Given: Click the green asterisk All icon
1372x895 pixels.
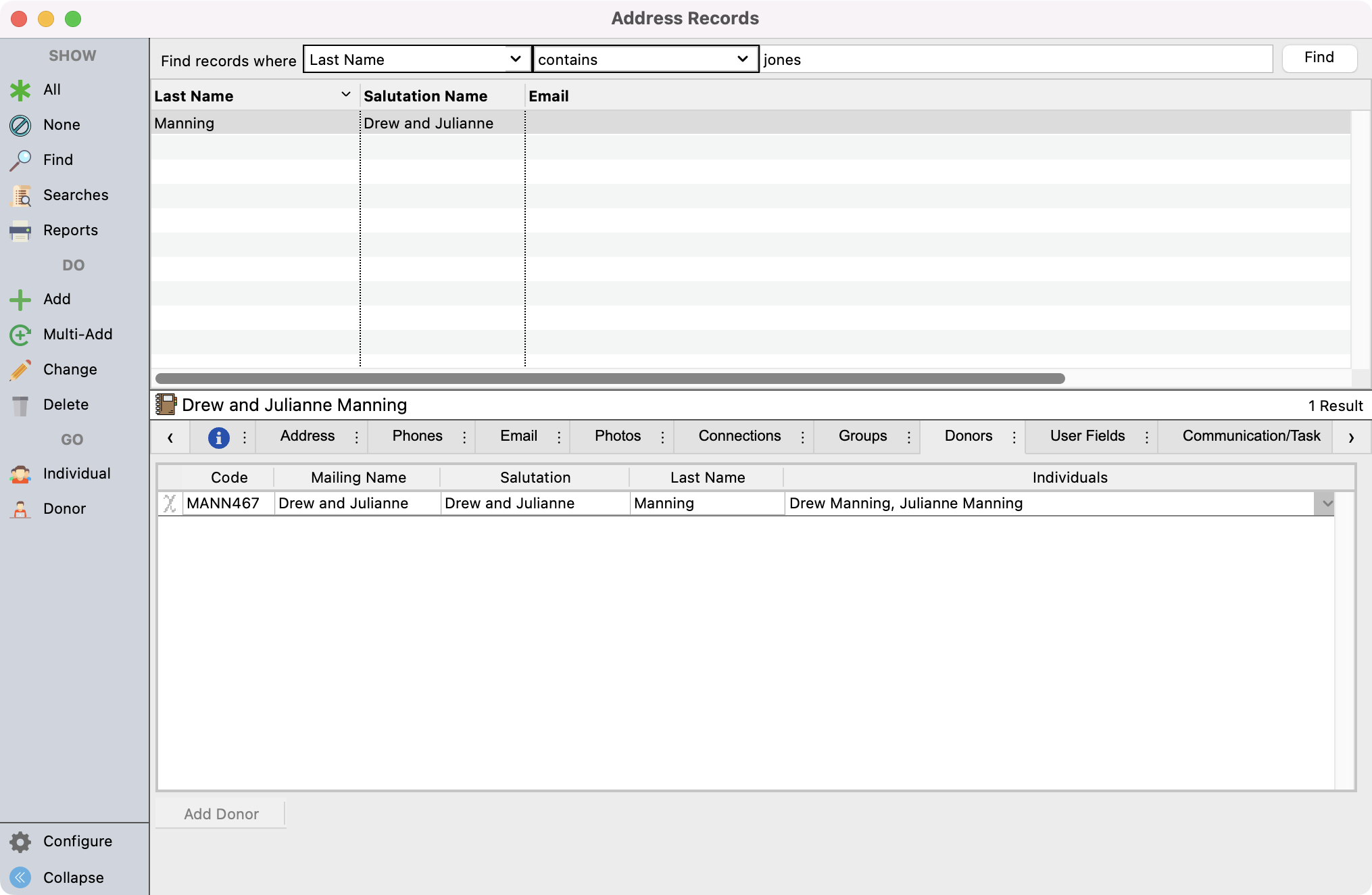Looking at the screenshot, I should point(20,90).
